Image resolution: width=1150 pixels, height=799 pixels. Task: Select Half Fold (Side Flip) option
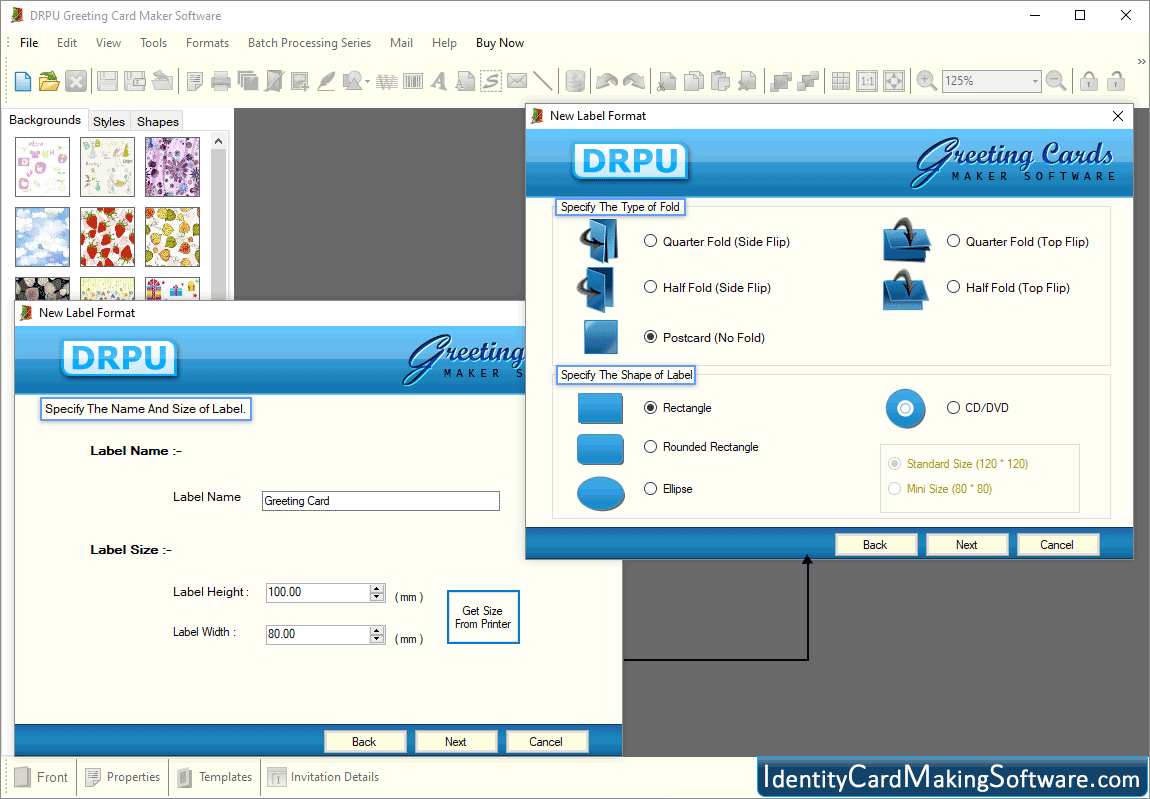click(651, 287)
